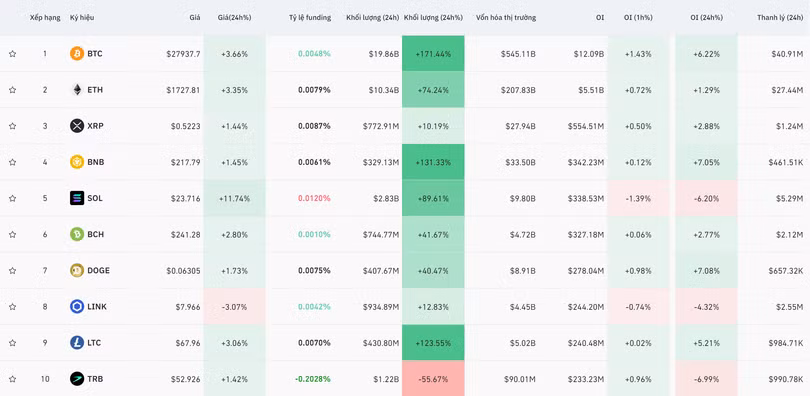Click the Dogecoin logo
This screenshot has width=810, height=396.
pyautogui.click(x=77, y=271)
